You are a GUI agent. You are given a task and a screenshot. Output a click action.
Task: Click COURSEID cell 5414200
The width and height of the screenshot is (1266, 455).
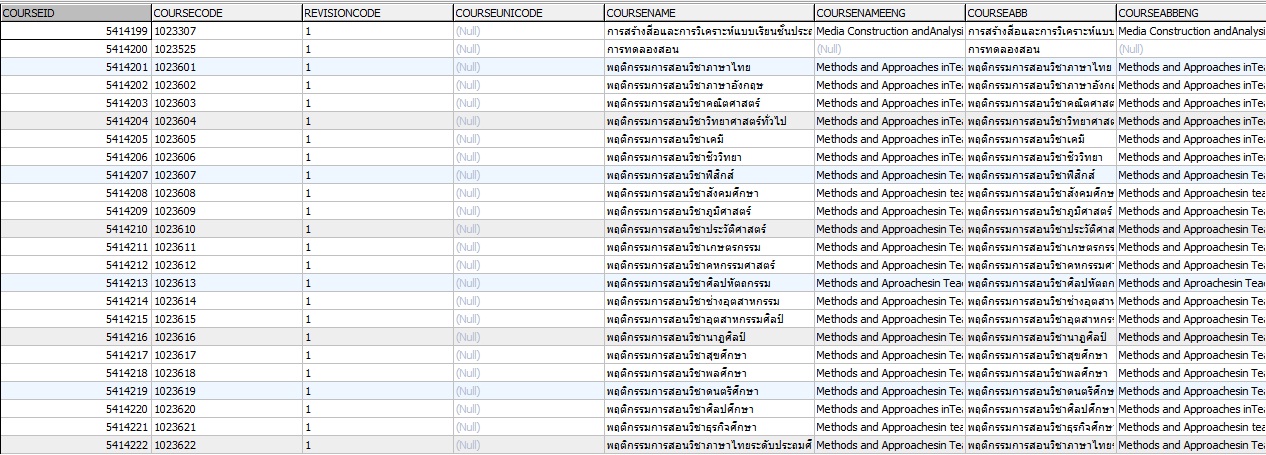75,49
